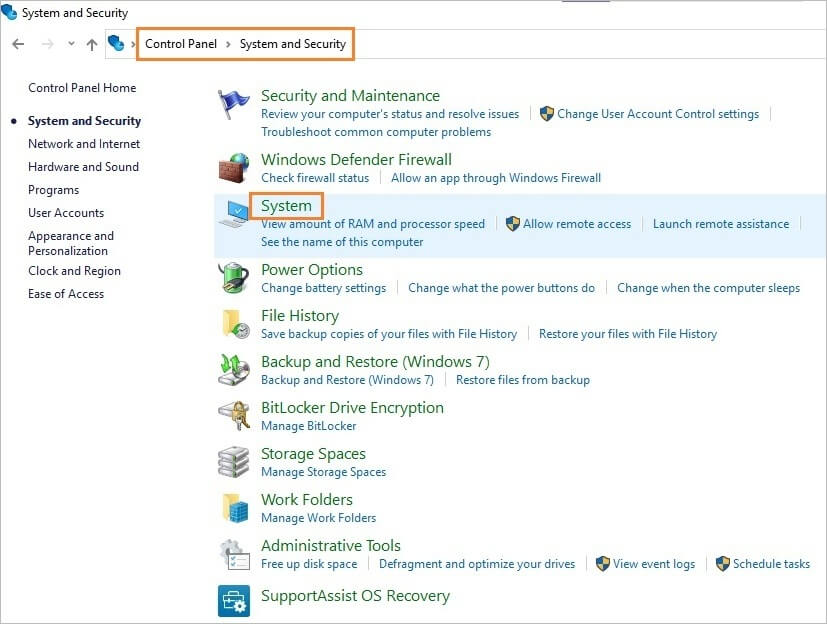
Task: Click the Windows Defender Firewall brick-wall icon
Action: click(x=234, y=166)
